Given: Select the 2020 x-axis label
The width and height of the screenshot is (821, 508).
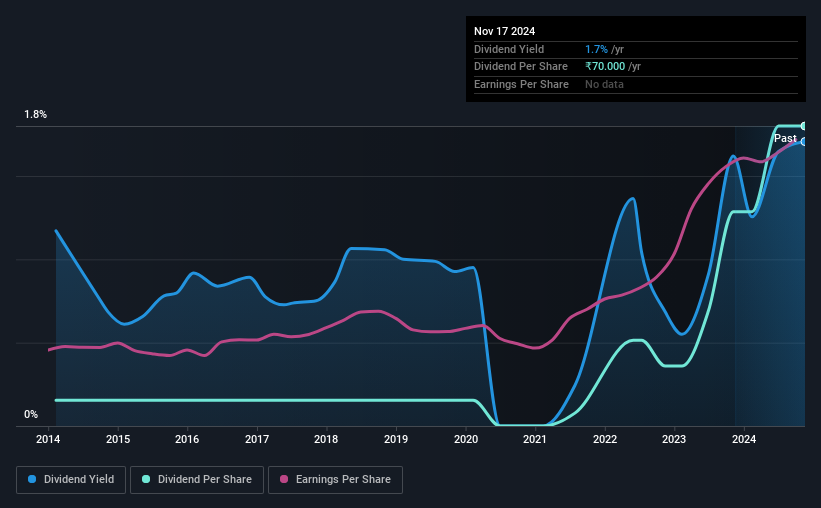Looking at the screenshot, I should (x=465, y=439).
